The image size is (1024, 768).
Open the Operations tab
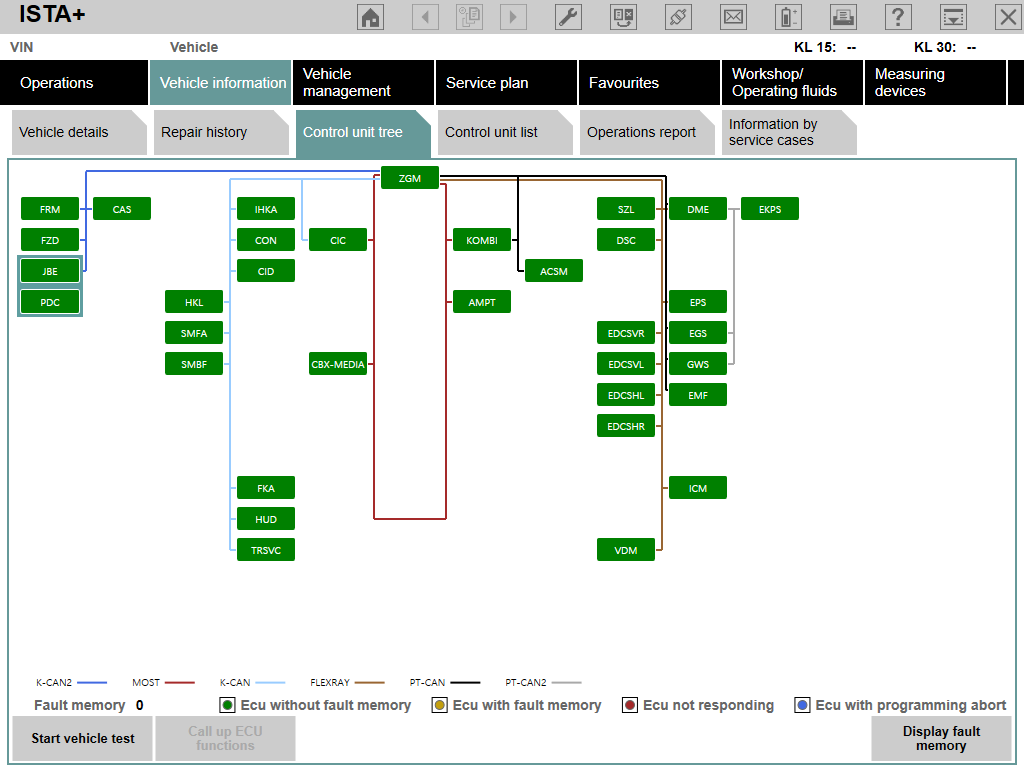coord(74,83)
